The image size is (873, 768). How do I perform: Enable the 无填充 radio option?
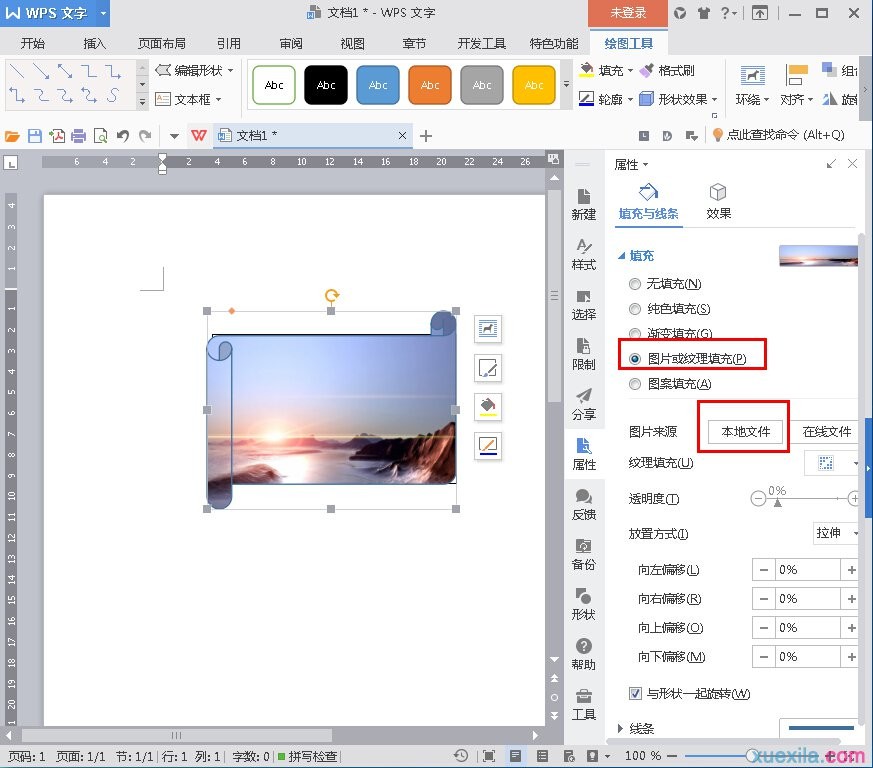634,283
